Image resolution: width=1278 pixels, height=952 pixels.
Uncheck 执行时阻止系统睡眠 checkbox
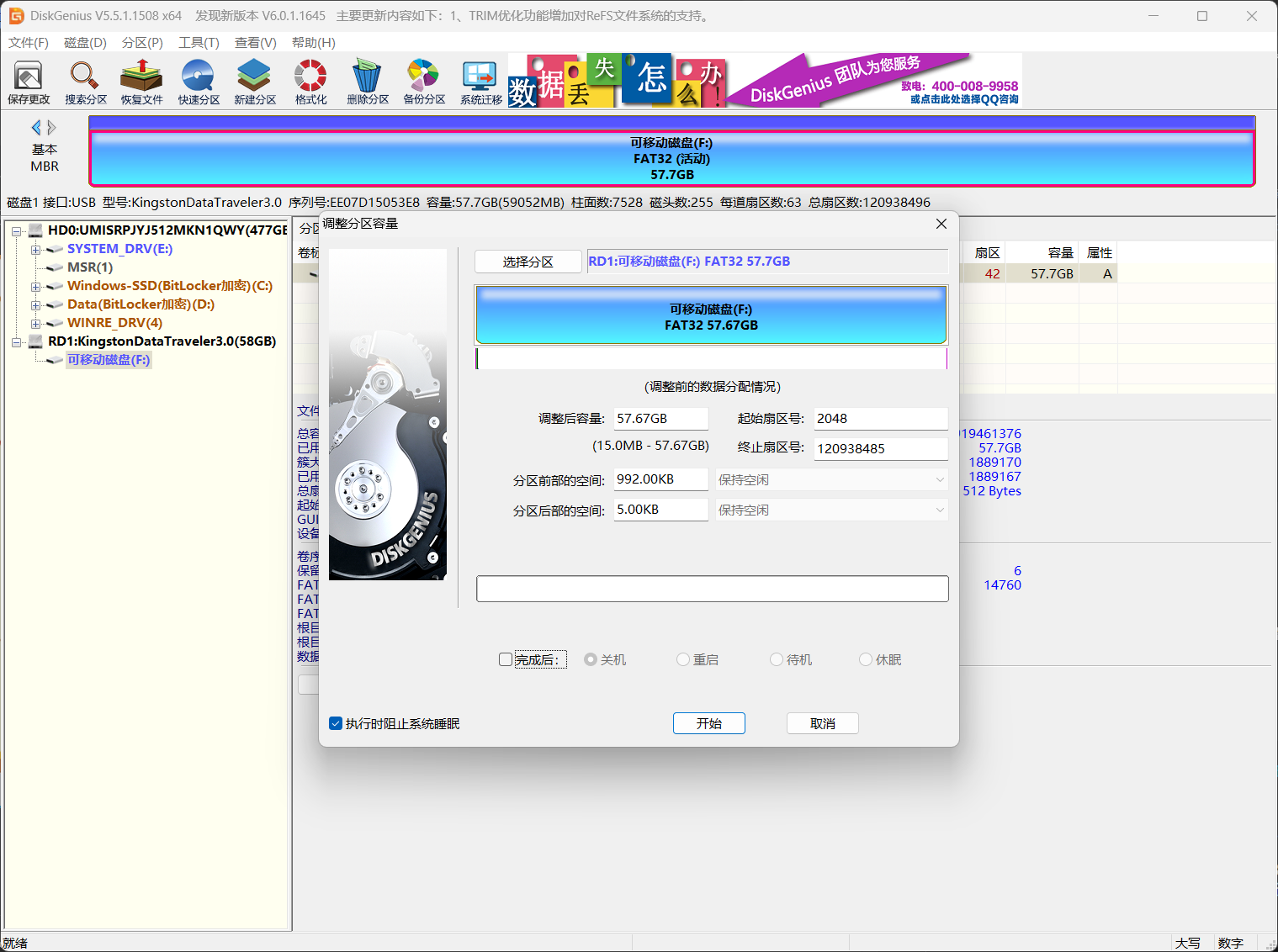[x=336, y=724]
